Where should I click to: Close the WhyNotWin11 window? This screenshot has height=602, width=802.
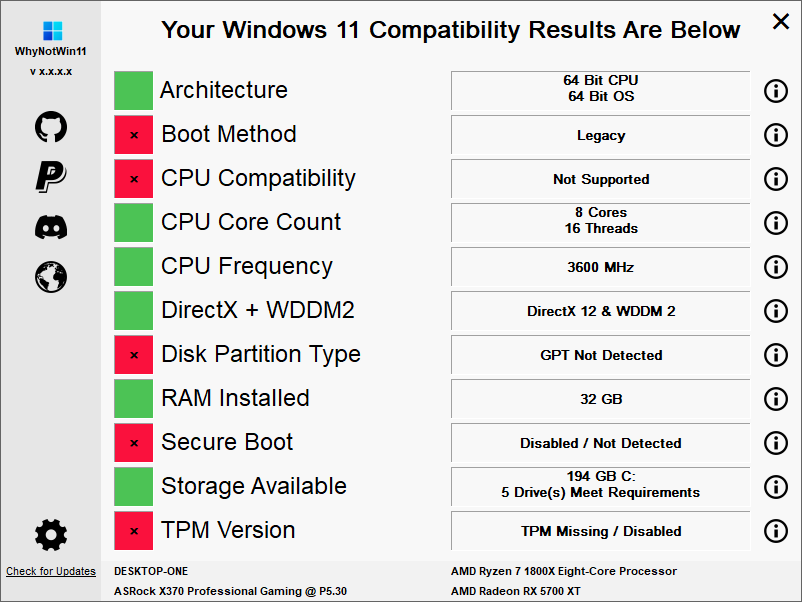(780, 21)
